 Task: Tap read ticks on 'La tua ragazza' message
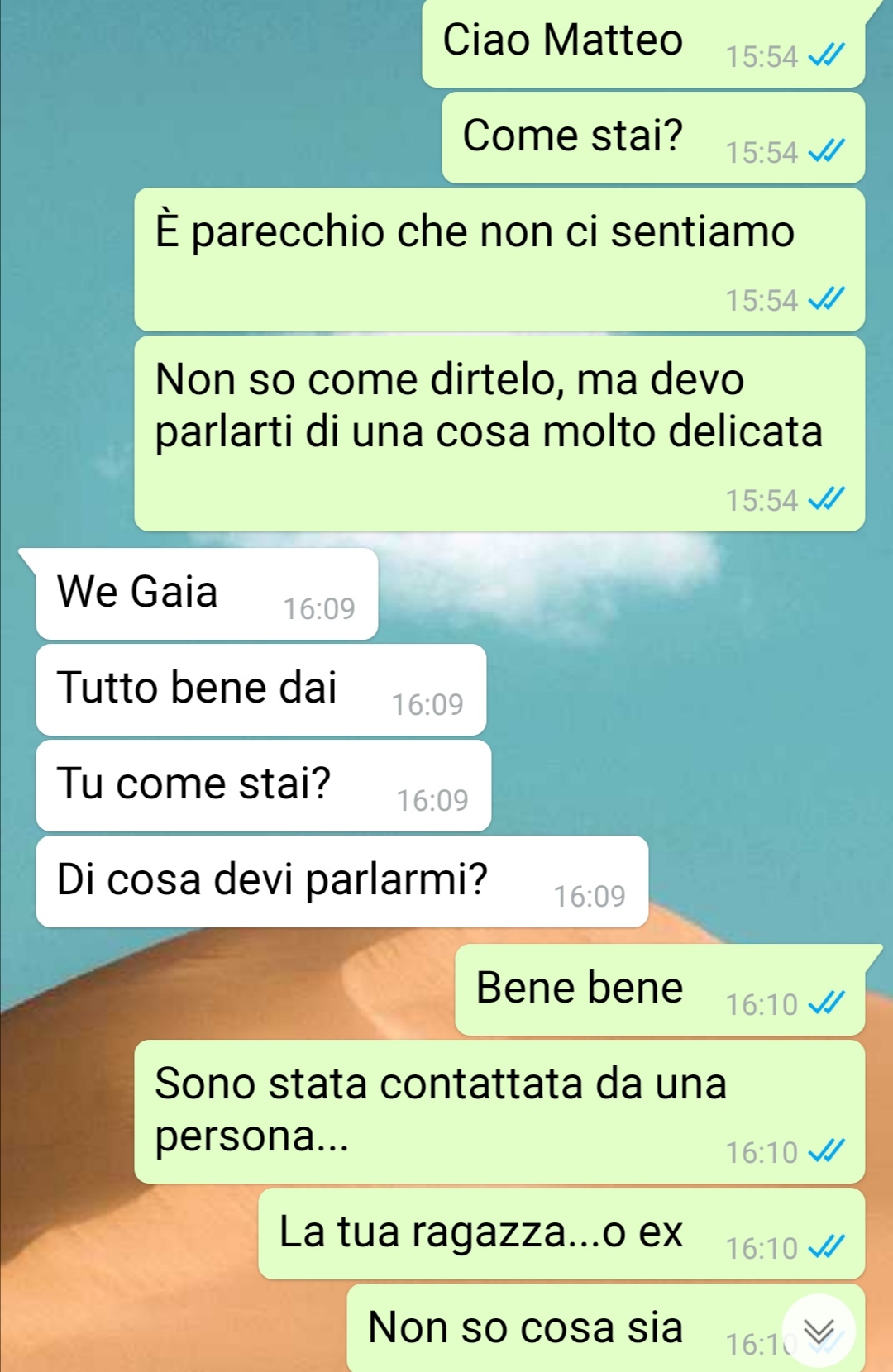click(826, 1248)
